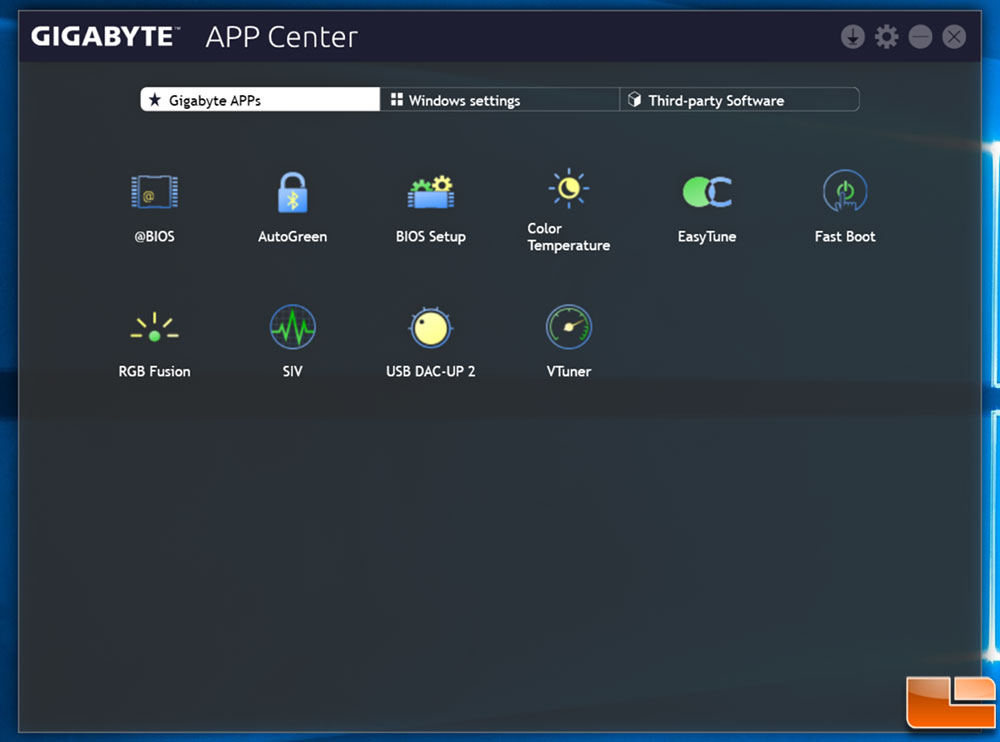Open the VTuner gauge icon

pyautogui.click(x=569, y=327)
